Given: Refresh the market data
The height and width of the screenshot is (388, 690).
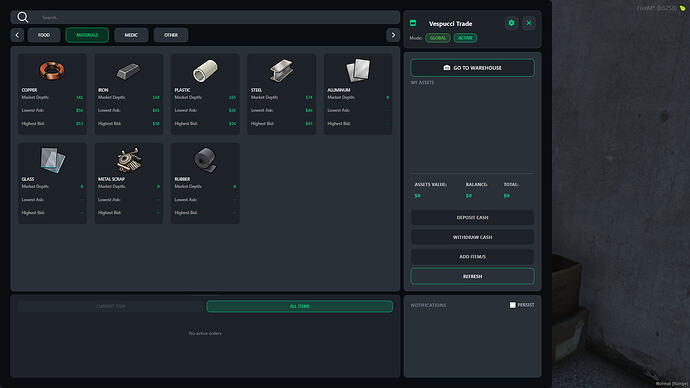Looking at the screenshot, I should click(472, 276).
